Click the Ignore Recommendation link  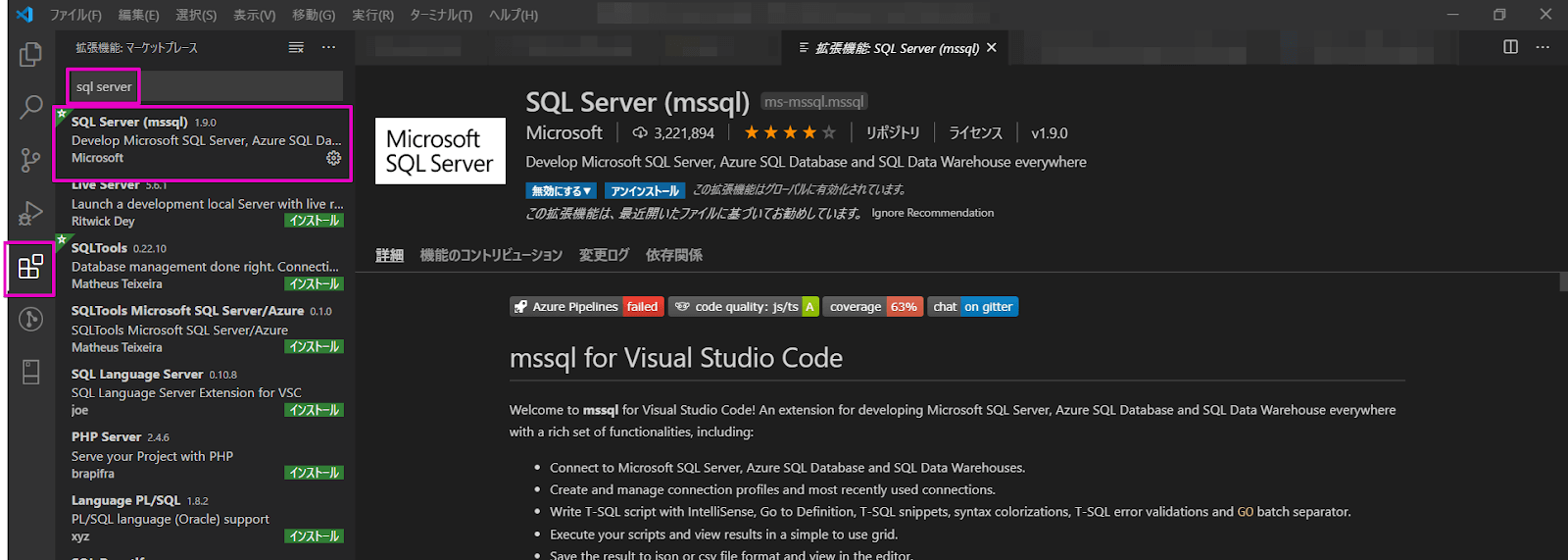point(933,213)
